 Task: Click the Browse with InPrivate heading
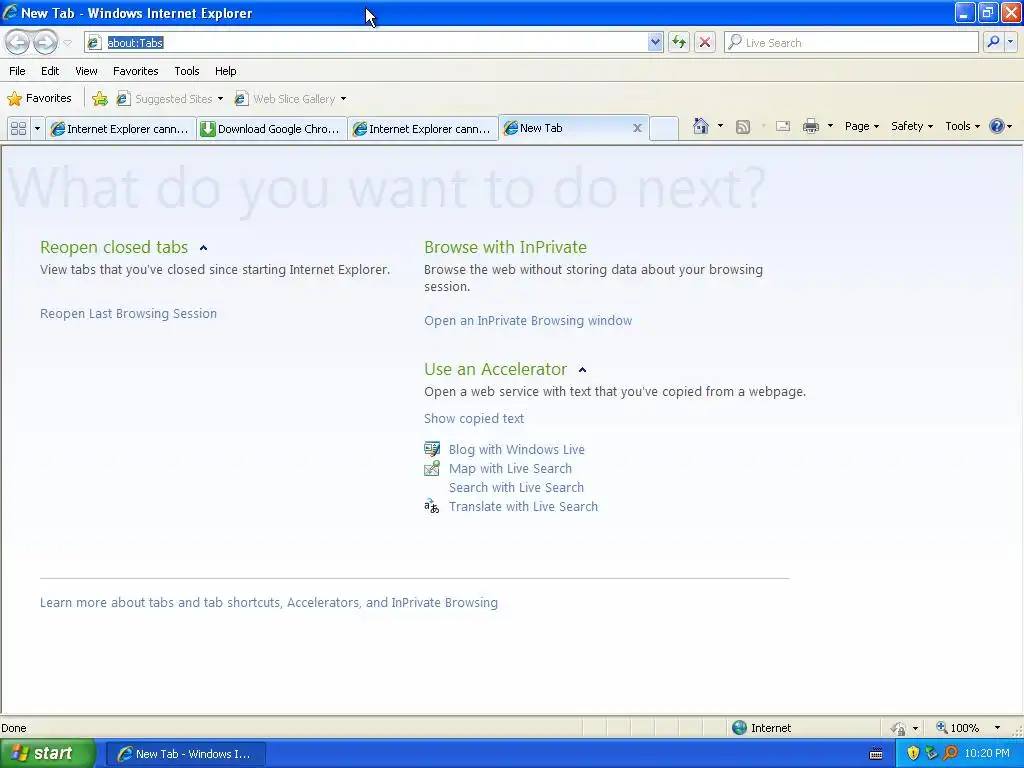[505, 247]
